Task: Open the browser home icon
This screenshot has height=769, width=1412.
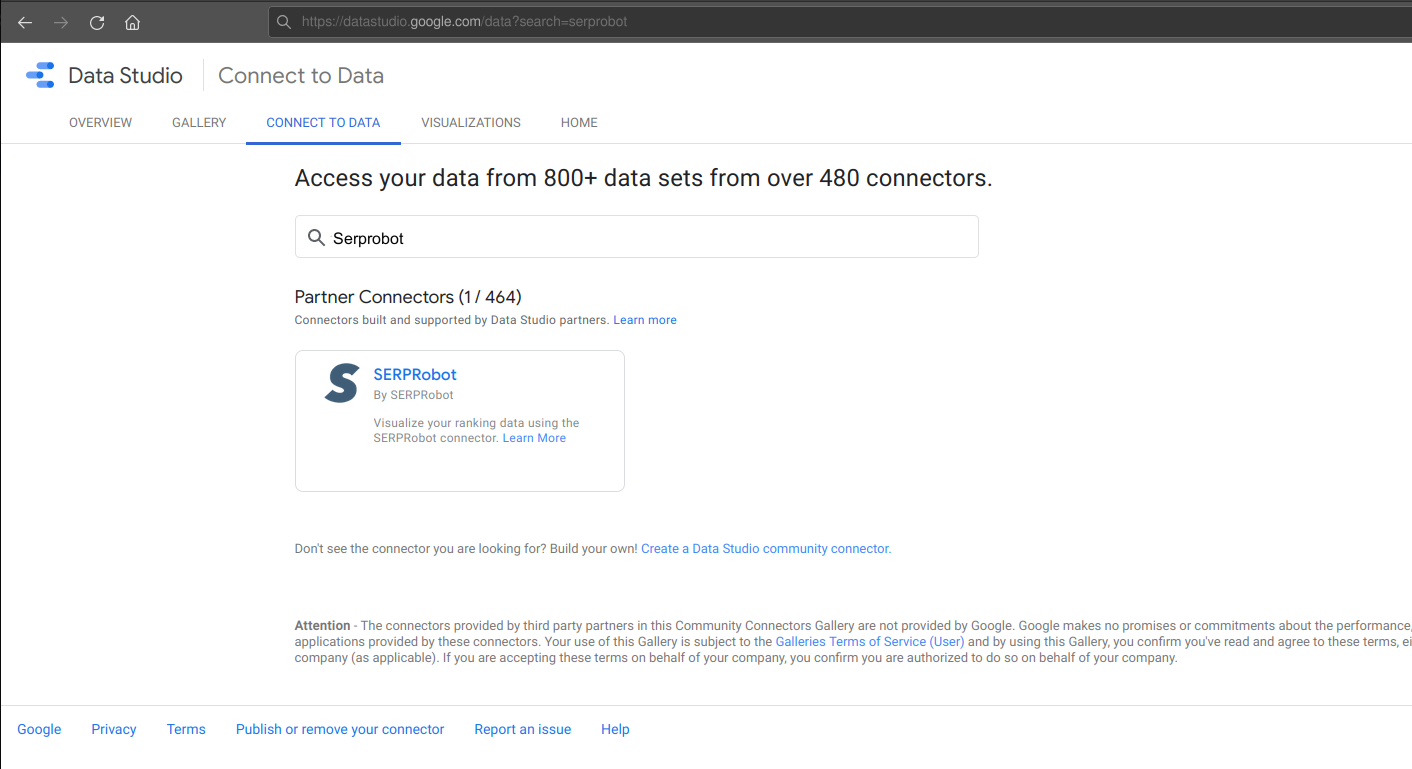Action: click(x=132, y=22)
